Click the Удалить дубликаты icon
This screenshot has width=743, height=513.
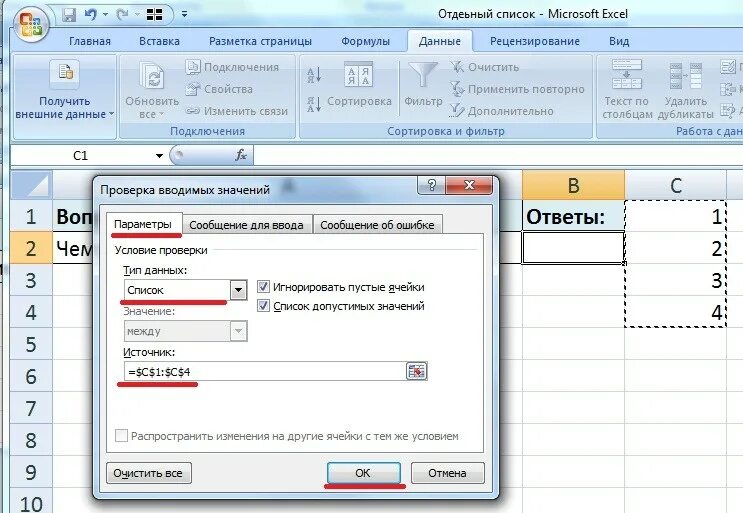[x=685, y=76]
